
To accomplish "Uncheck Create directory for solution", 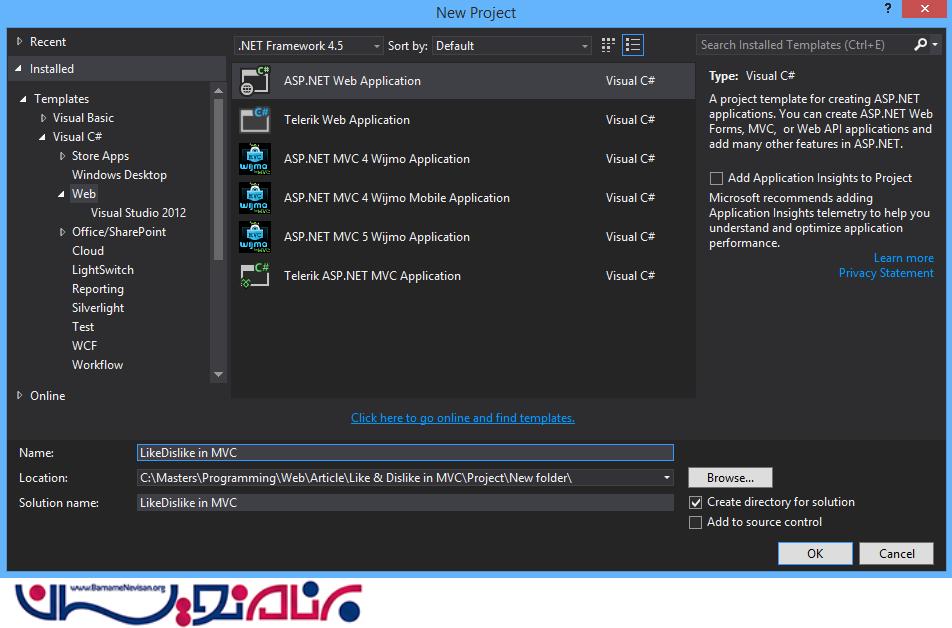I will click(696, 502).
